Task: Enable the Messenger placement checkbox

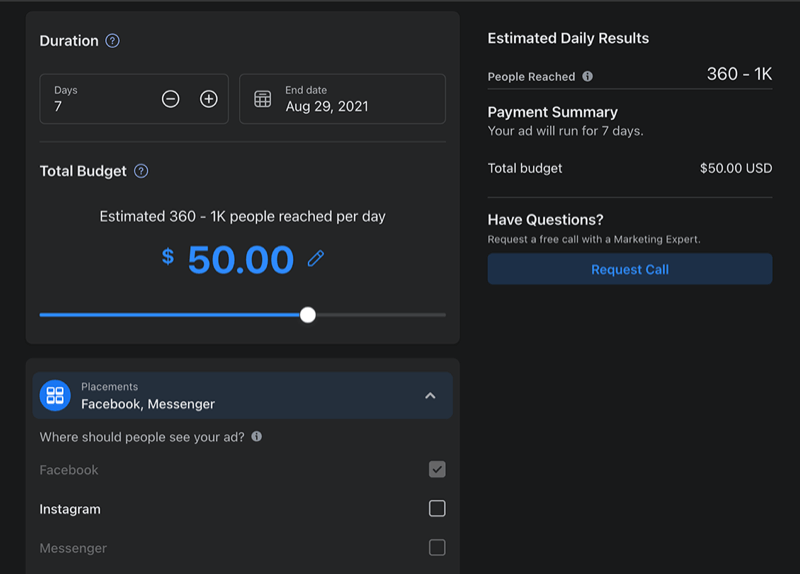Action: [437, 548]
